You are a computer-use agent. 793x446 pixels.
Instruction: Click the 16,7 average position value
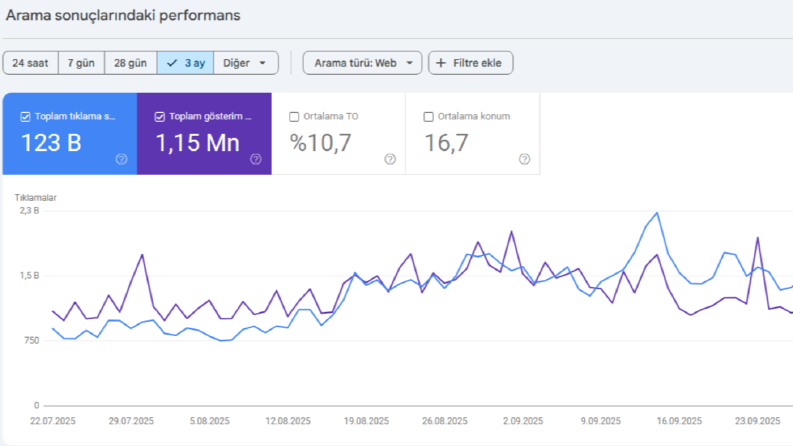coord(446,143)
